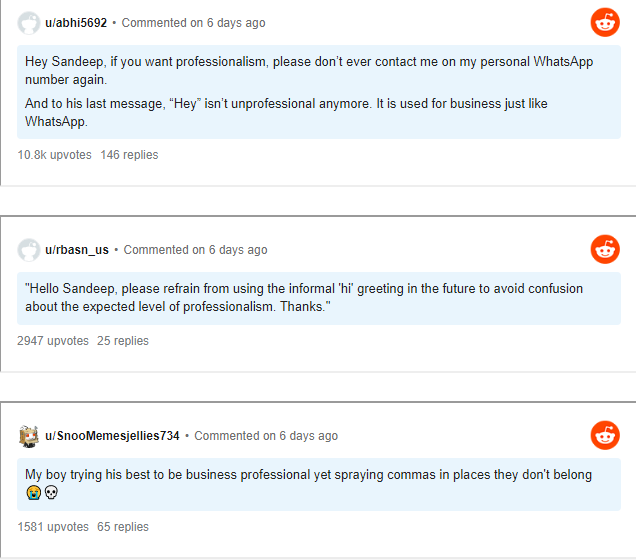The height and width of the screenshot is (560, 636).
Task: Open the 65 replies link
Action: pyautogui.click(x=122, y=527)
